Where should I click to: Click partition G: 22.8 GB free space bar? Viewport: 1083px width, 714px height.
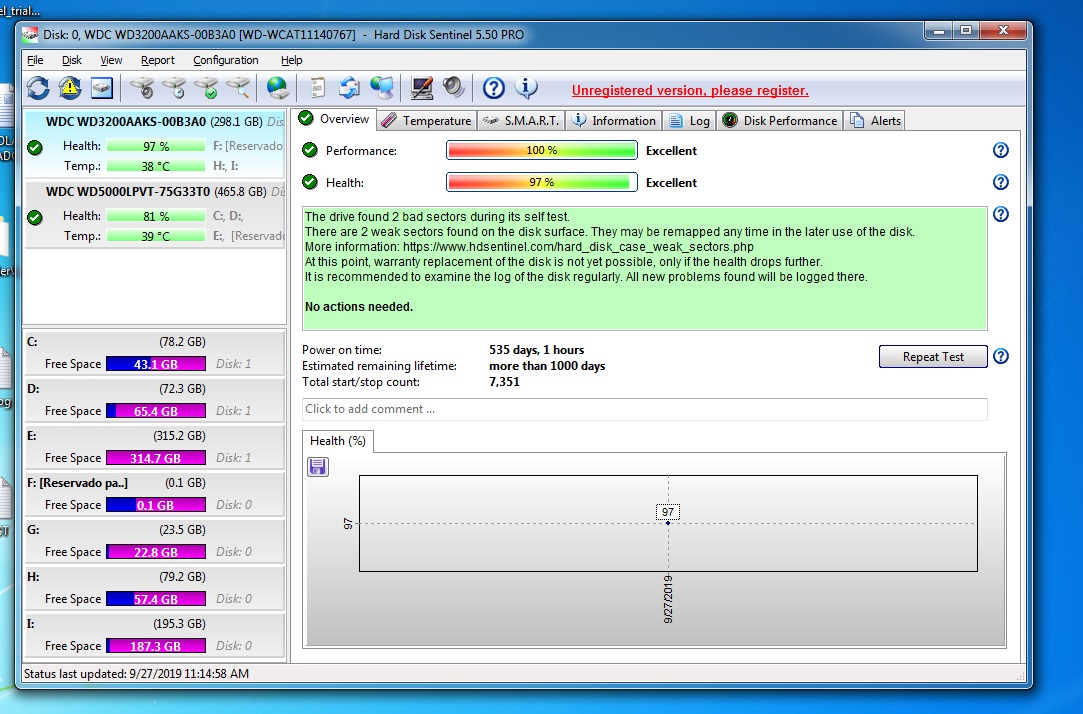(156, 552)
